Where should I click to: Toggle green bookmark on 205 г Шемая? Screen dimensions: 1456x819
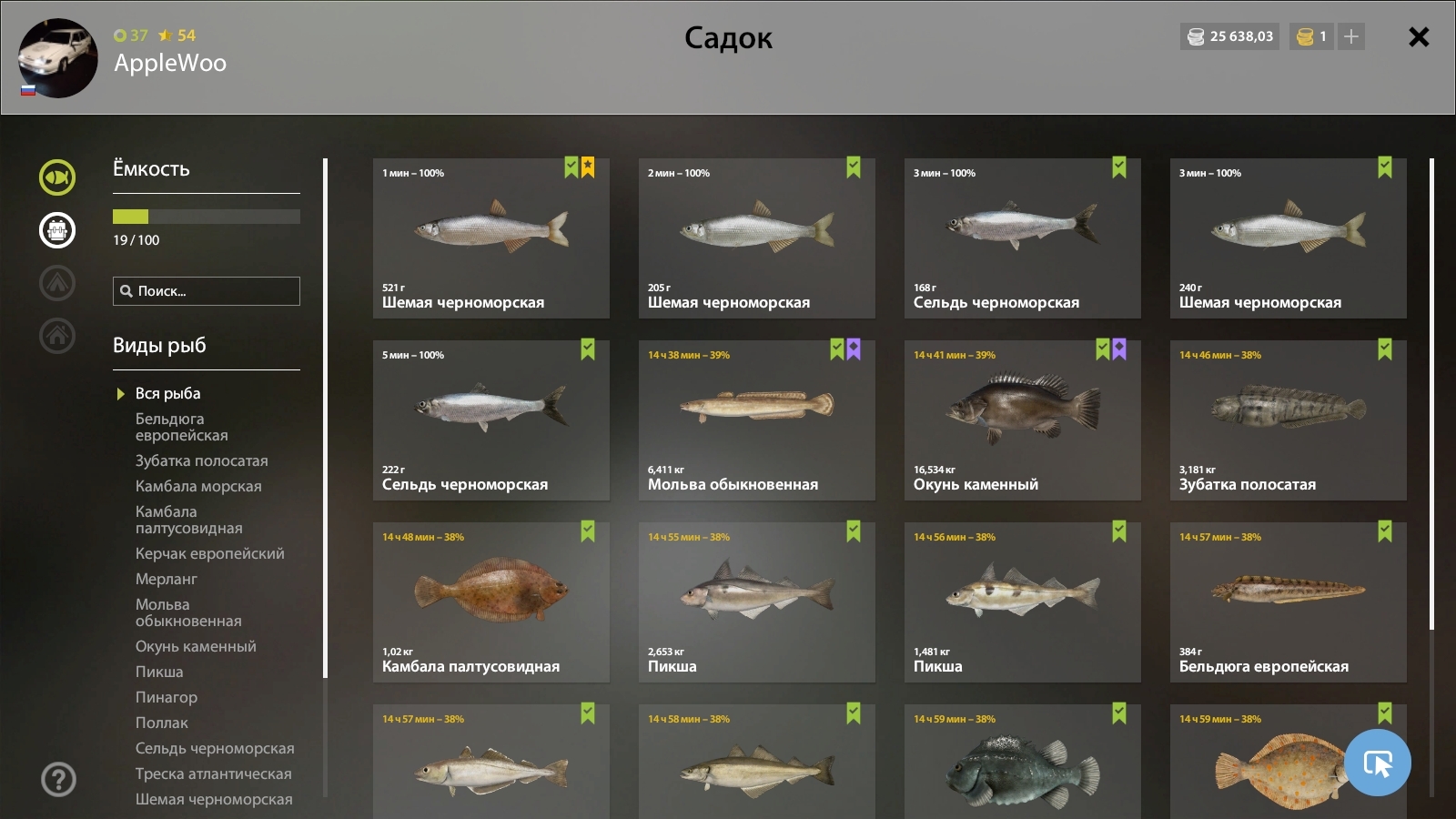click(854, 167)
